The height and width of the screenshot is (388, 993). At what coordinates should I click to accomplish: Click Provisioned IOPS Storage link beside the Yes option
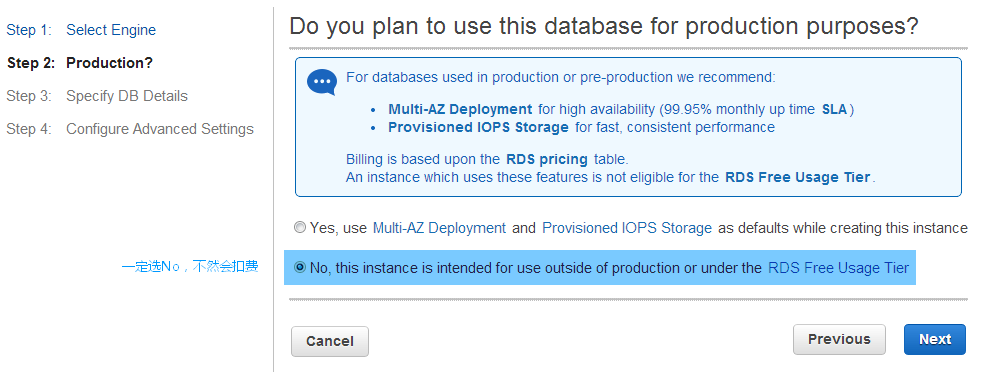pyautogui.click(x=627, y=228)
